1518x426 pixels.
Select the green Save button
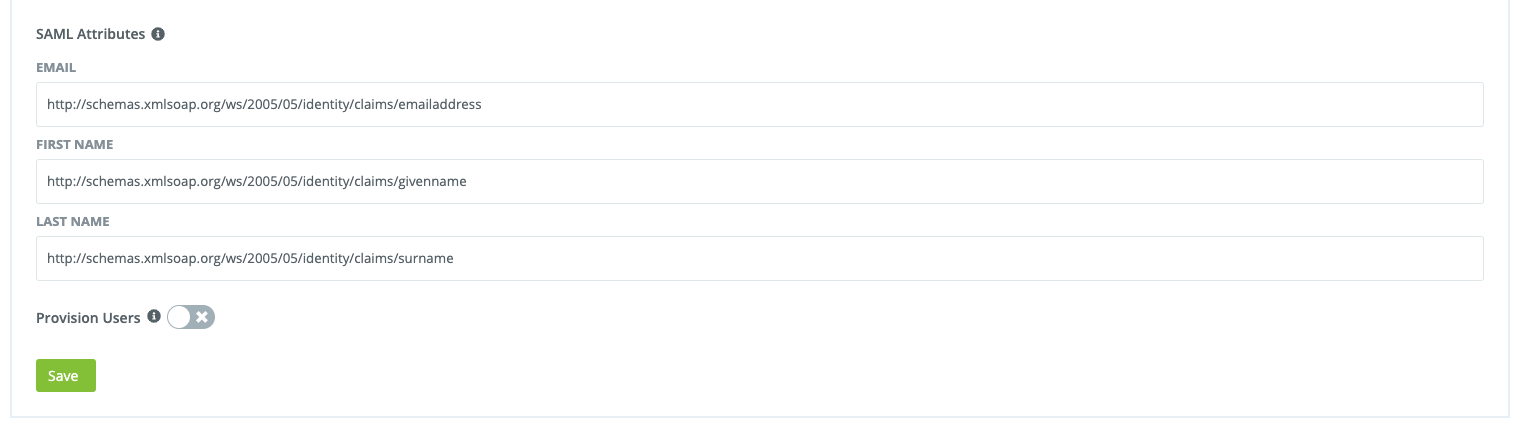coord(66,376)
